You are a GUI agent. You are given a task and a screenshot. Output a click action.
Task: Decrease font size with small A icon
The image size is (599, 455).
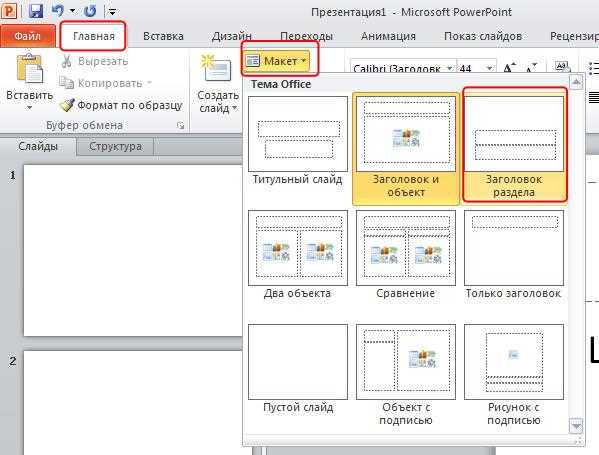tap(531, 68)
